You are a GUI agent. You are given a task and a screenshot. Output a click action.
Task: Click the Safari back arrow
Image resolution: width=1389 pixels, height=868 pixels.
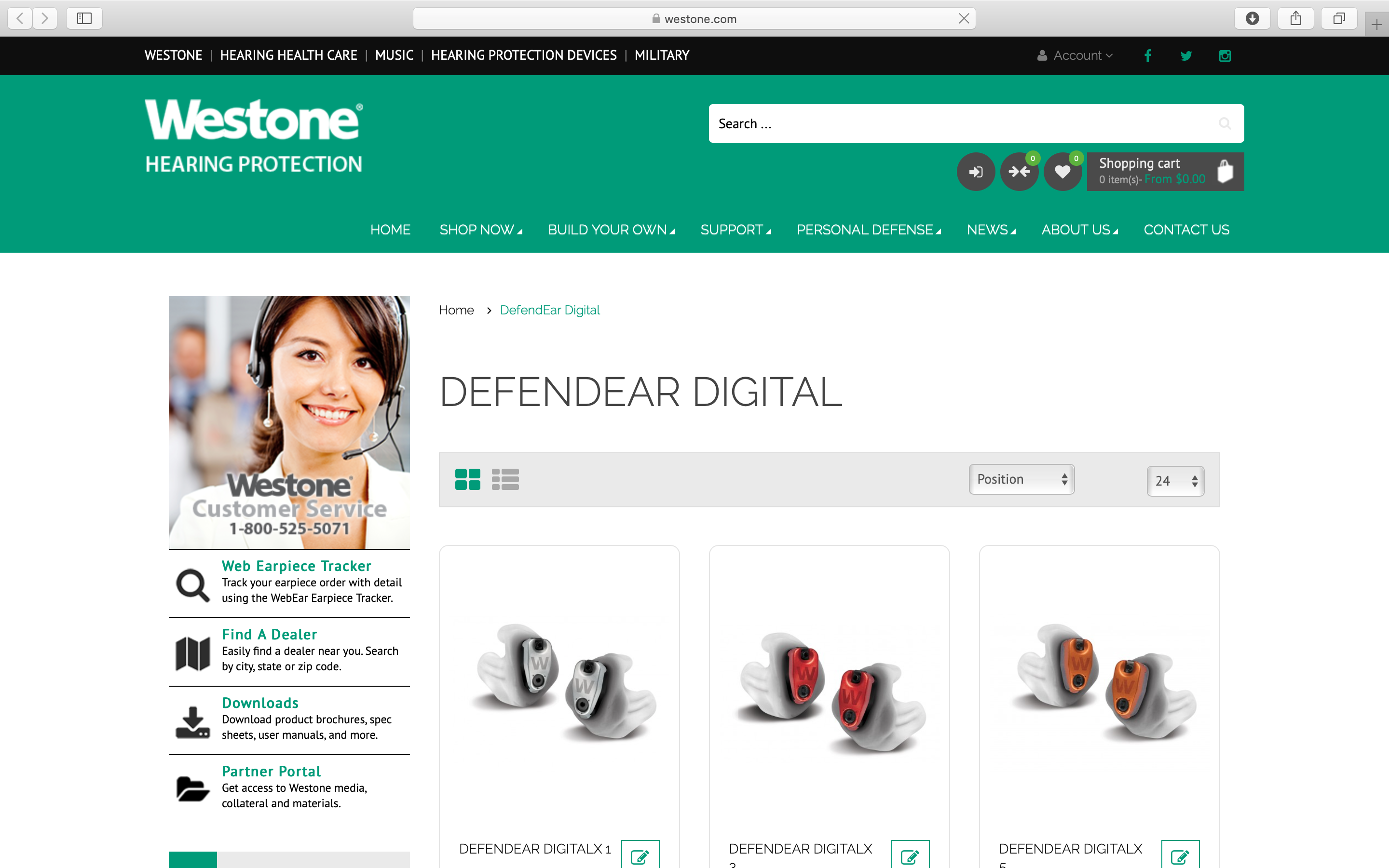point(20,18)
